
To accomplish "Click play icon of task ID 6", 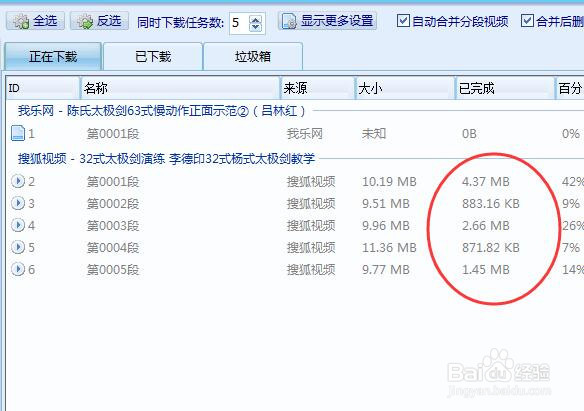I will pos(18,269).
